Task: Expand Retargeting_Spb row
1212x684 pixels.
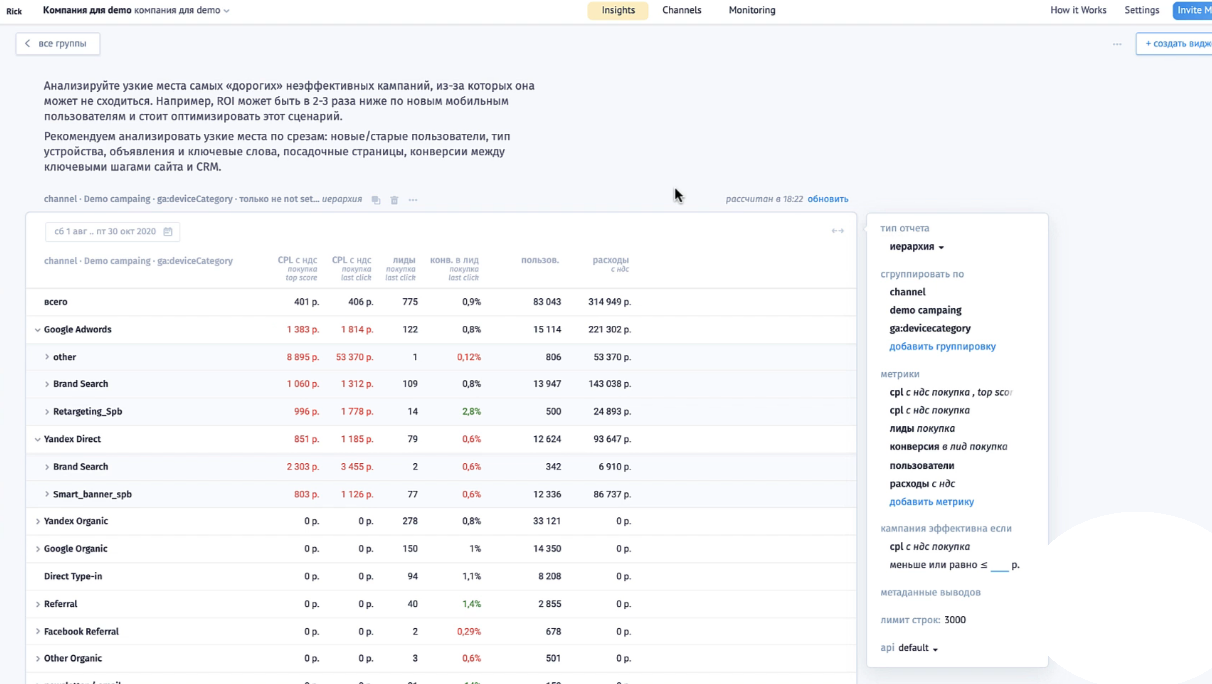Action: 46,412
